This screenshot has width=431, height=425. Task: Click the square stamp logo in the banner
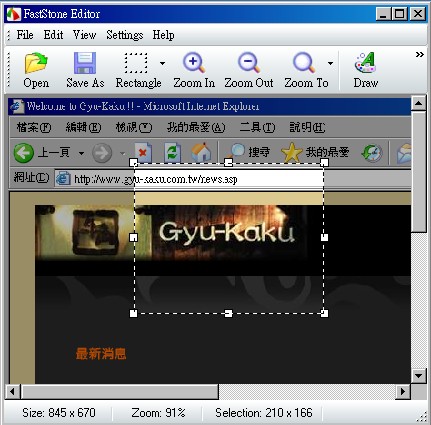tap(96, 232)
